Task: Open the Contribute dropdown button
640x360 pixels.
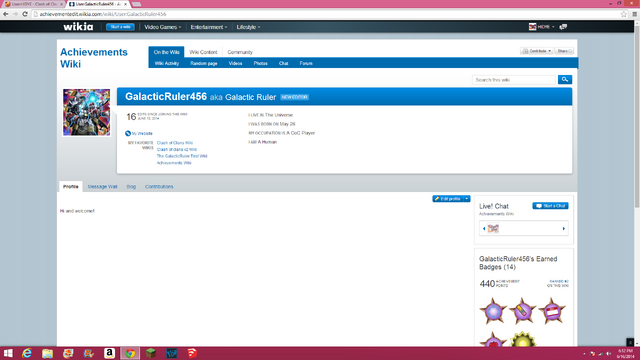Action: [x=536, y=51]
